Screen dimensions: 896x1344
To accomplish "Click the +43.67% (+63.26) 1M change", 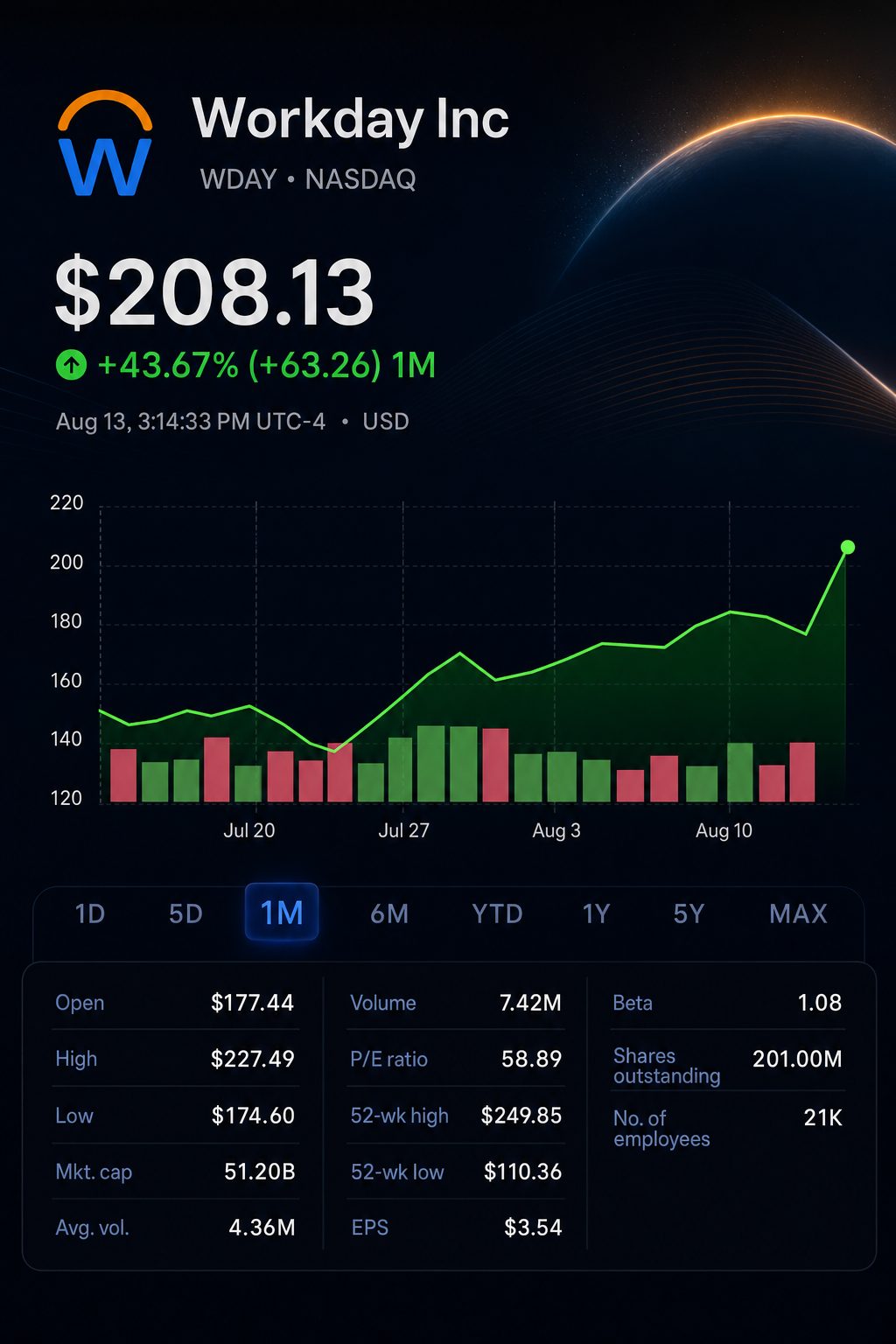I will coord(267,365).
